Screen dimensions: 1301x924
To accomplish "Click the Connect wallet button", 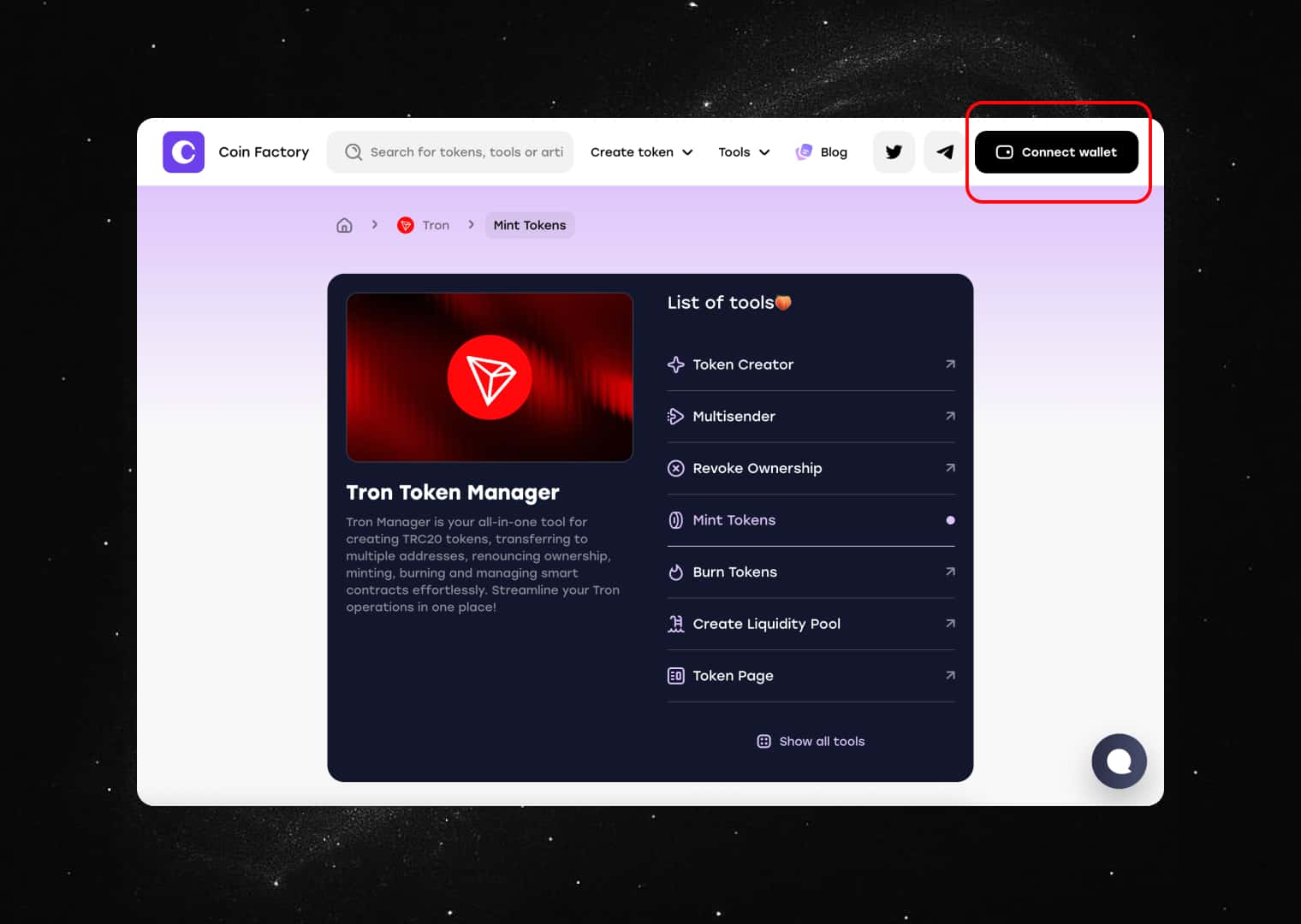I will tap(1056, 152).
